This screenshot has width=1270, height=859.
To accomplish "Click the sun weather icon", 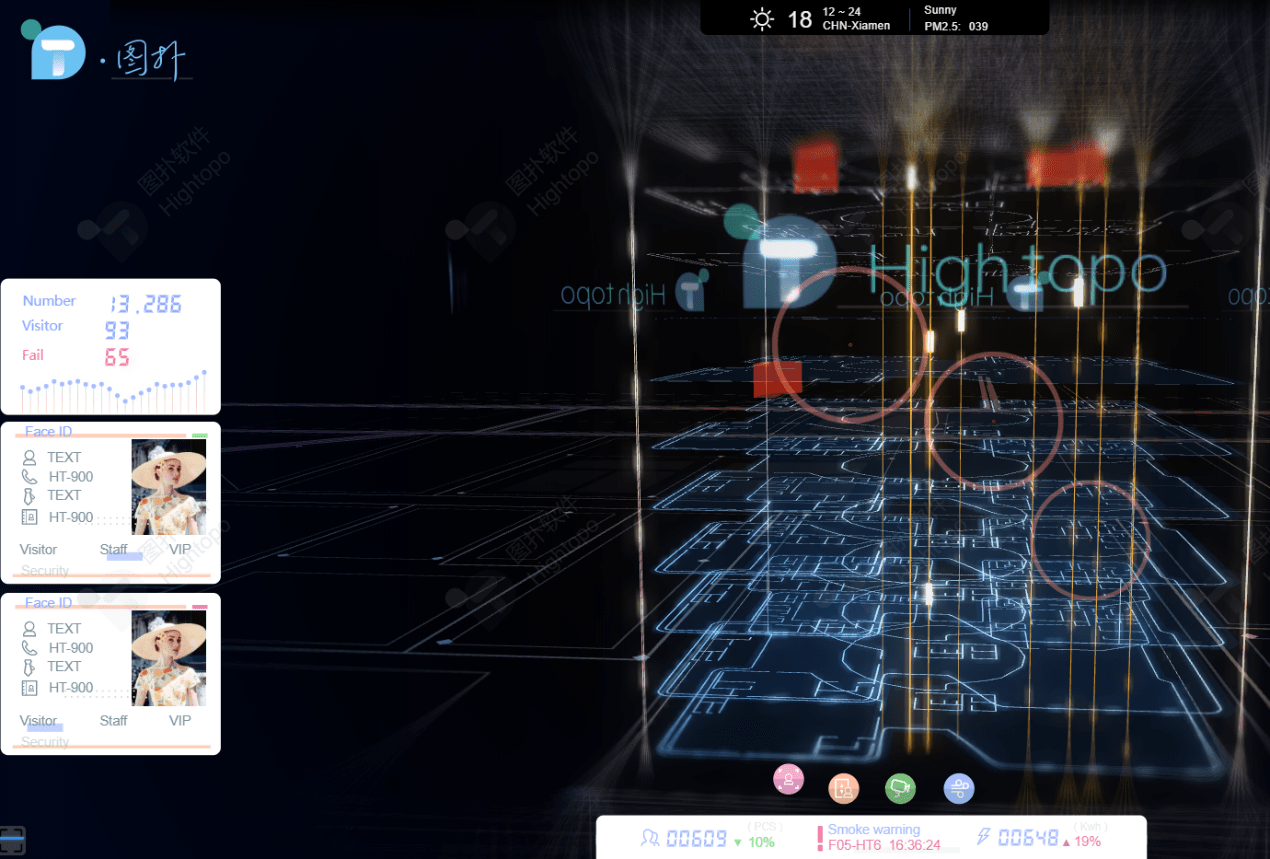I will 763,19.
